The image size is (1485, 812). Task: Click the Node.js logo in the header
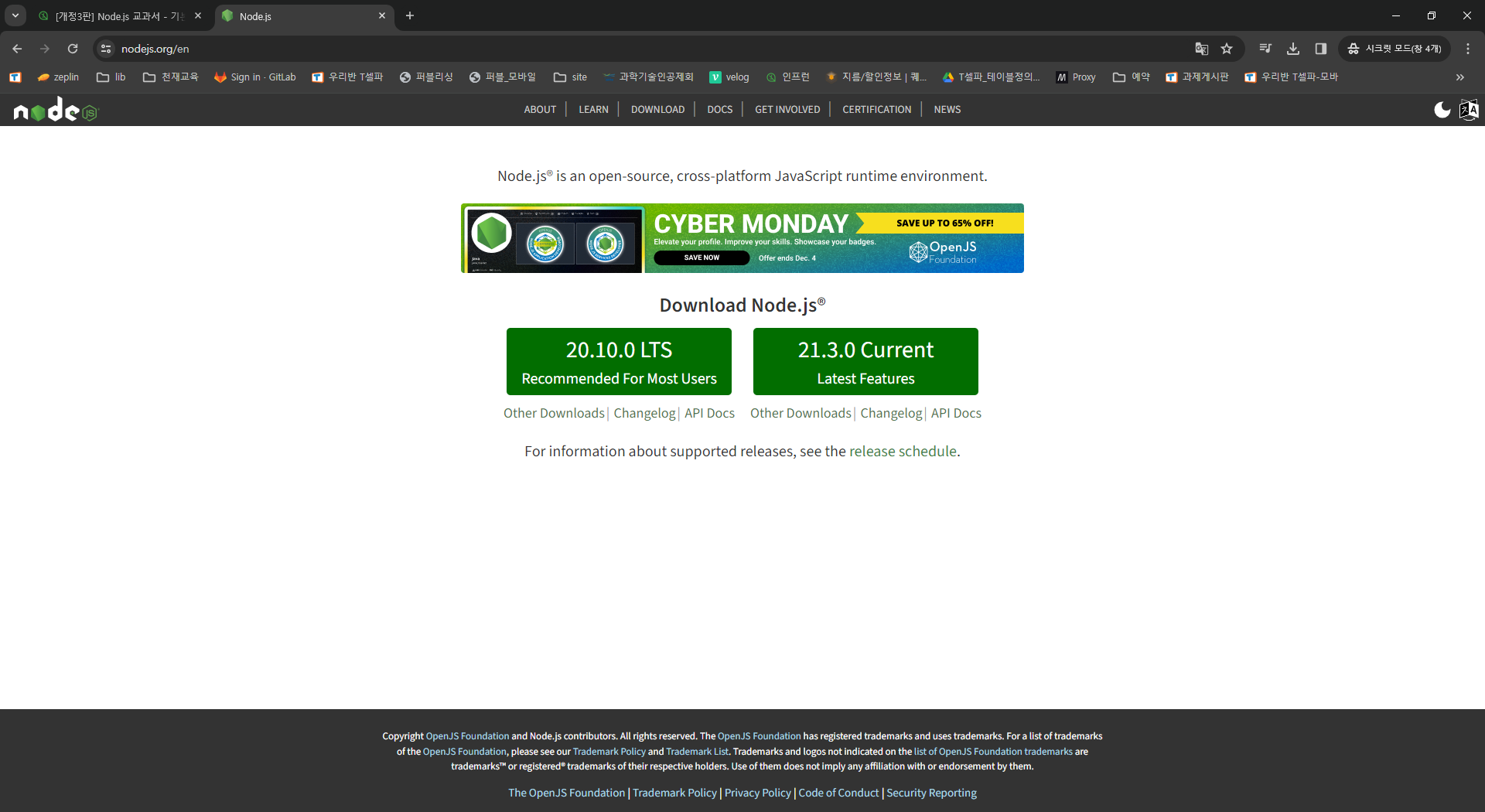tap(56, 110)
